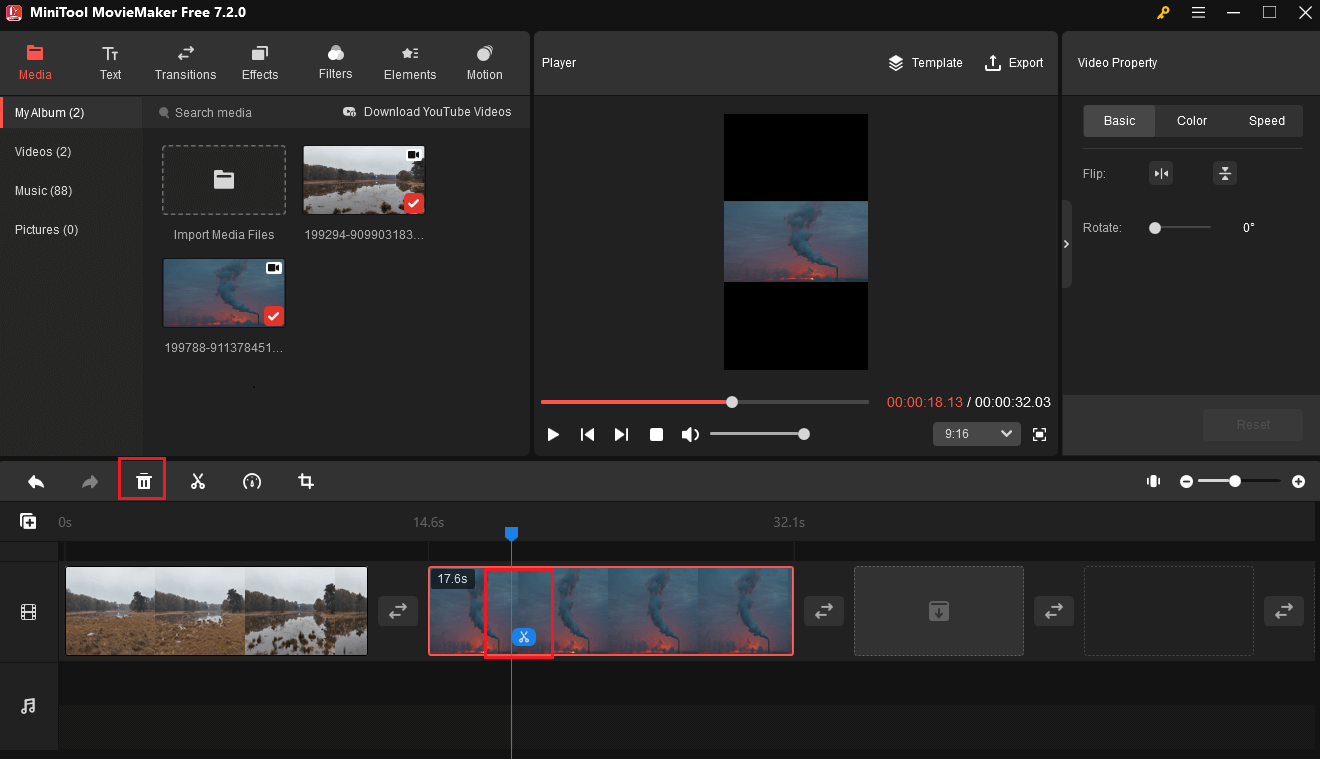Flip the video horizontally
This screenshot has height=759, width=1320.
tap(1161, 174)
